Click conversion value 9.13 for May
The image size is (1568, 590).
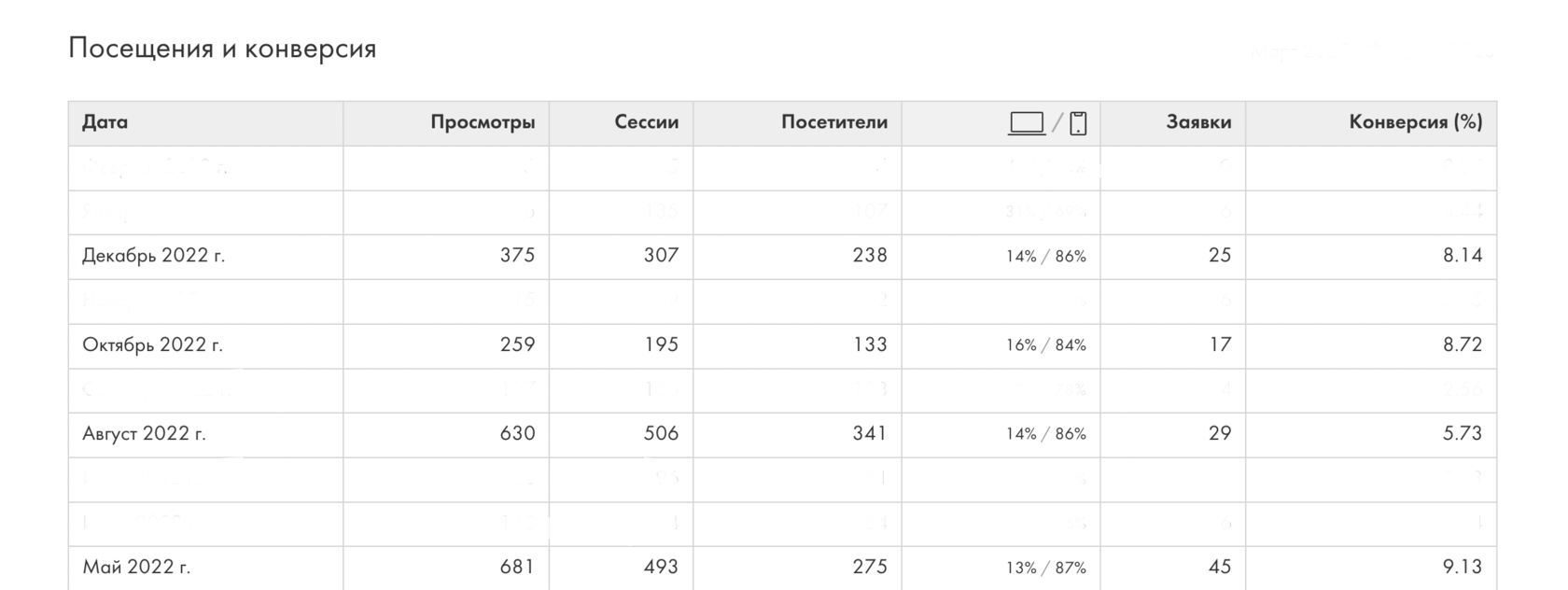(x=1462, y=568)
